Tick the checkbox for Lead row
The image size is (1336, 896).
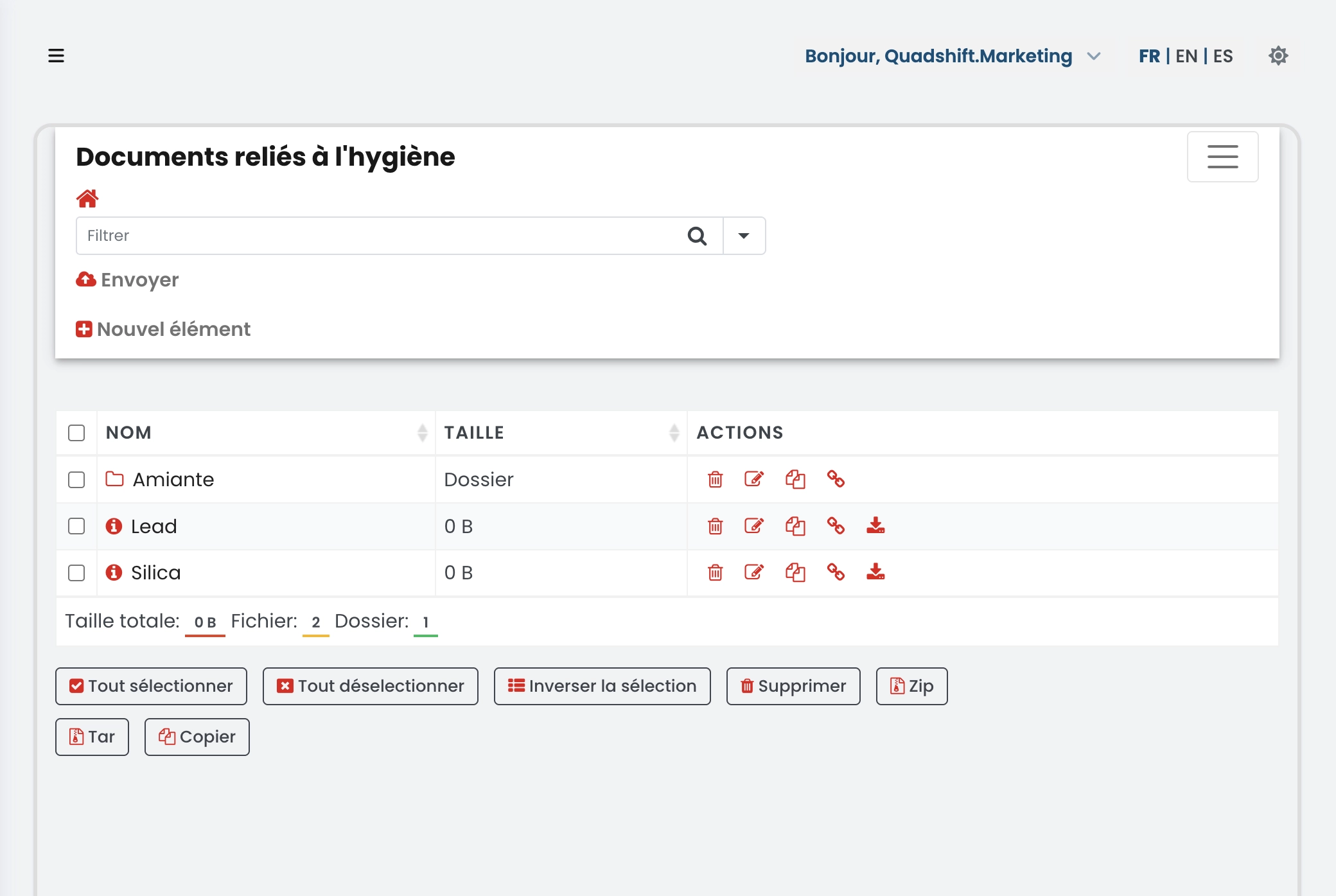coord(76,526)
